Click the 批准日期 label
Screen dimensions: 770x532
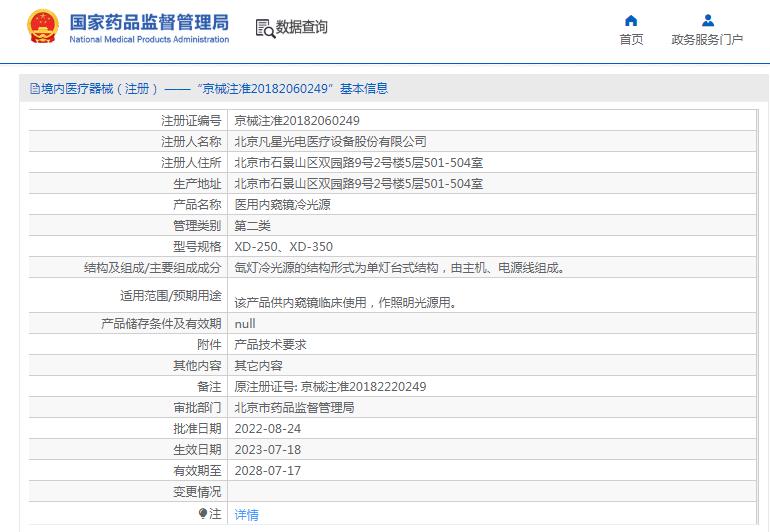pos(197,429)
